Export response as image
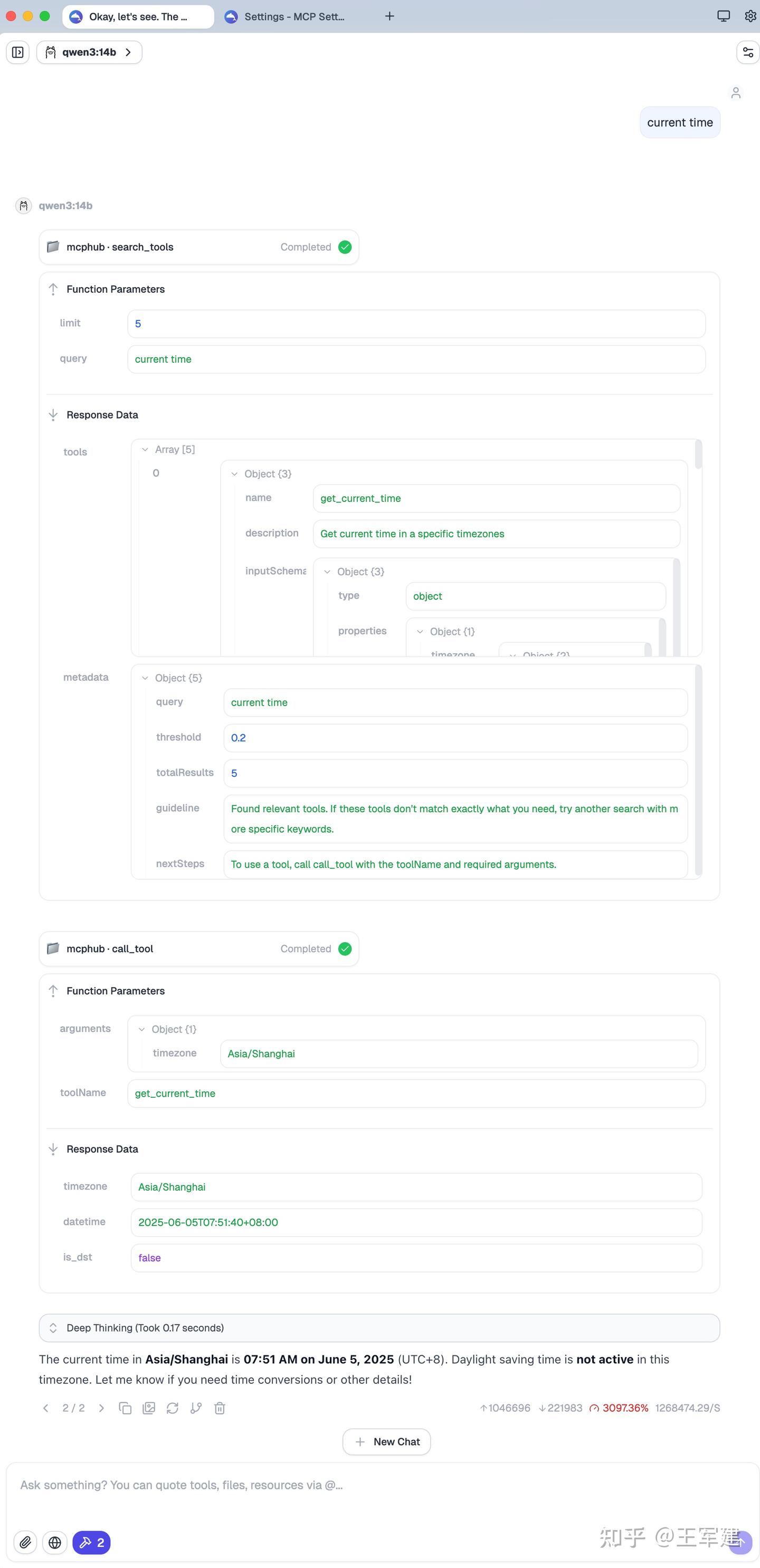The image size is (760, 1568). pos(149,1408)
